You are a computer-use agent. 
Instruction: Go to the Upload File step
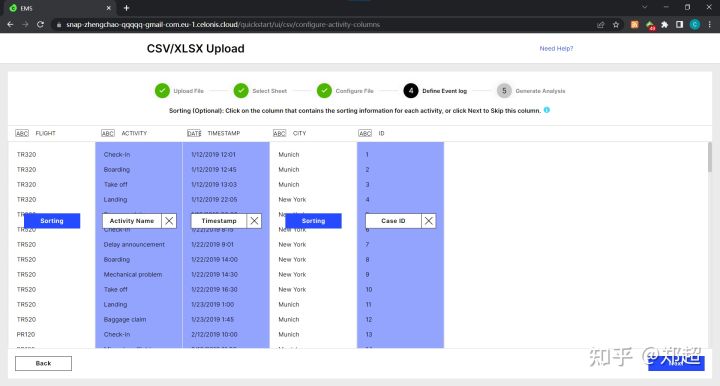tap(180, 91)
